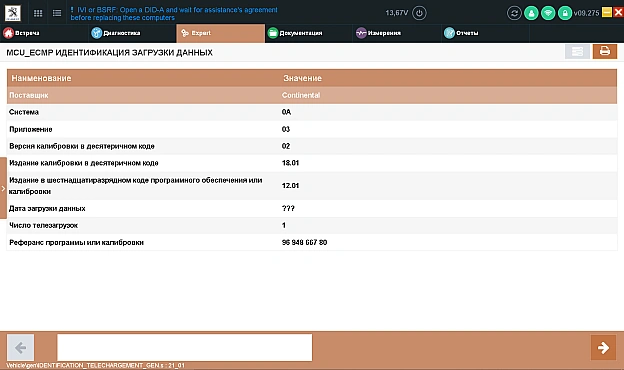Open the Отчеты tab
This screenshot has height=370, width=624.
[486, 33]
